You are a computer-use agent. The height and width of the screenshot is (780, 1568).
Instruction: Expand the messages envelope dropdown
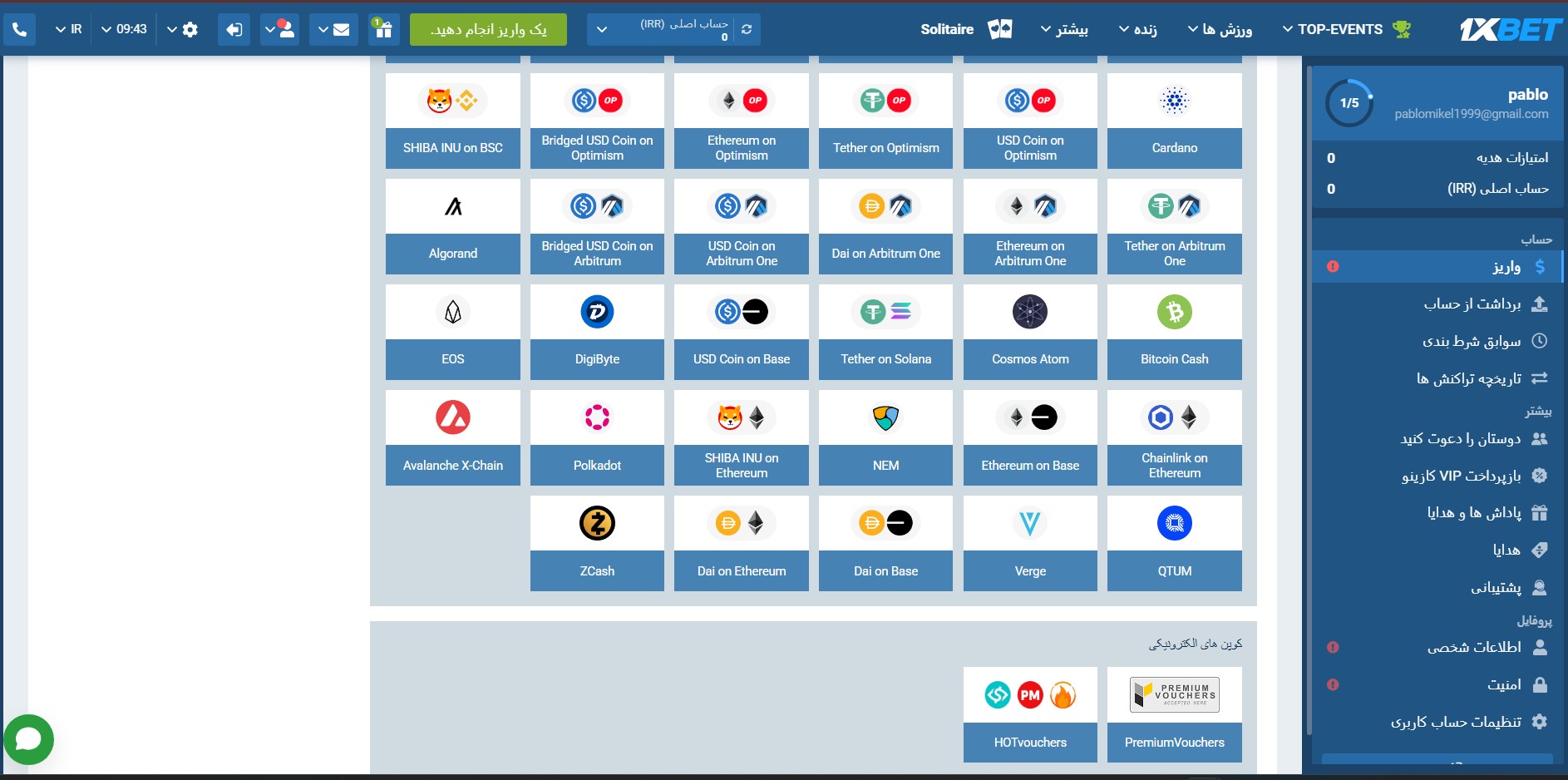pyautogui.click(x=333, y=29)
